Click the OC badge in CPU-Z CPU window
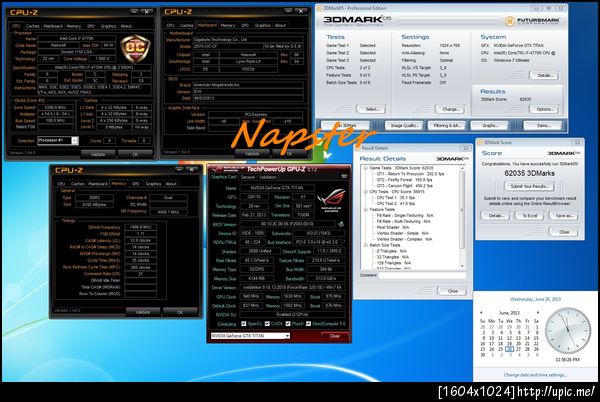 pyautogui.click(x=135, y=49)
